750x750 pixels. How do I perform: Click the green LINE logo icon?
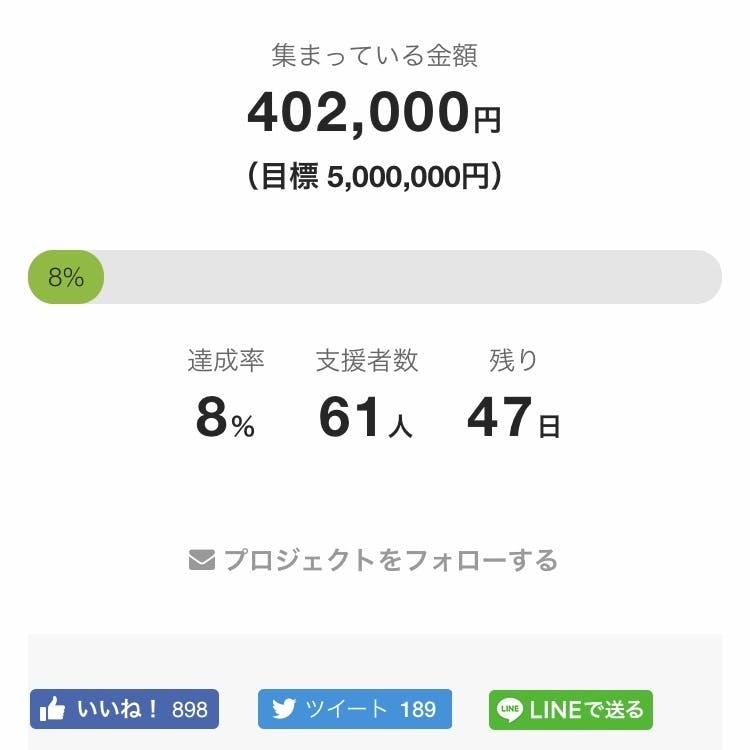click(510, 710)
